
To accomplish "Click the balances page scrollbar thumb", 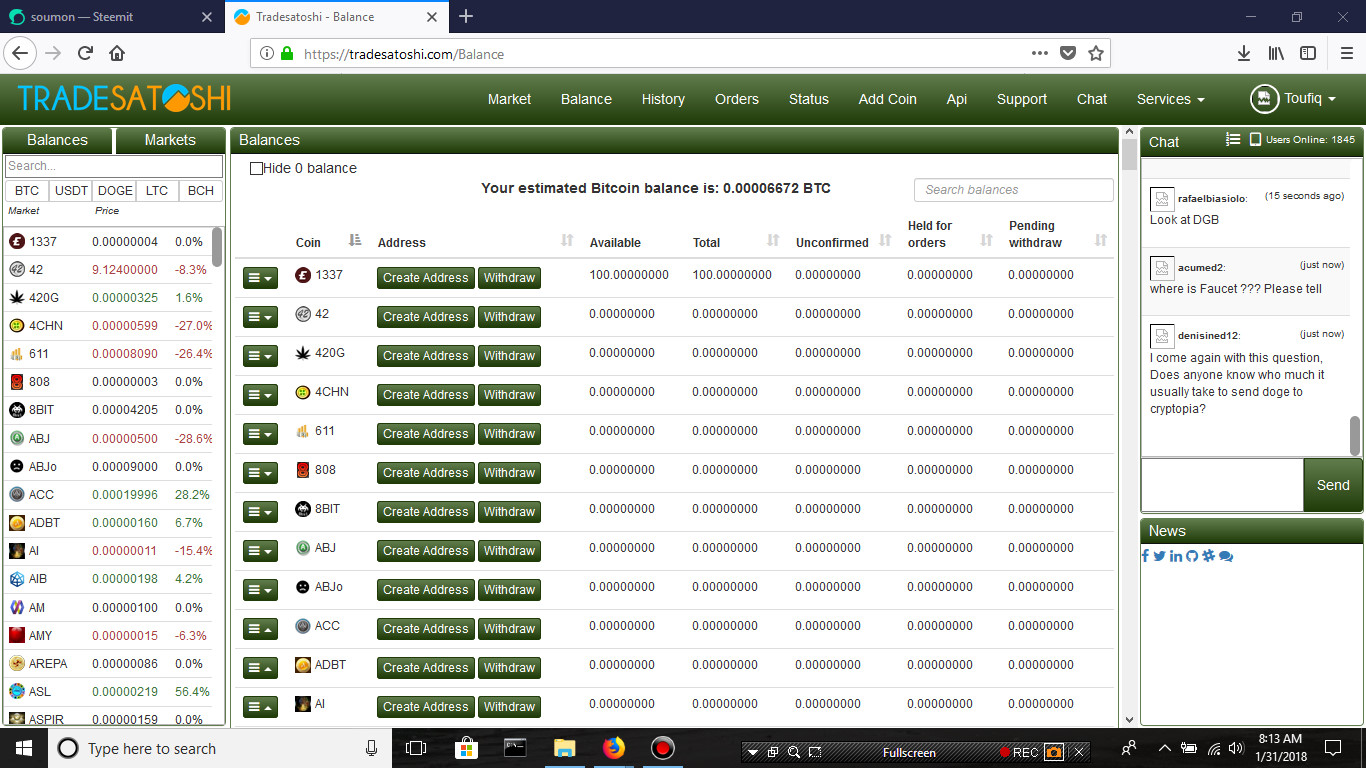I will tap(1129, 156).
